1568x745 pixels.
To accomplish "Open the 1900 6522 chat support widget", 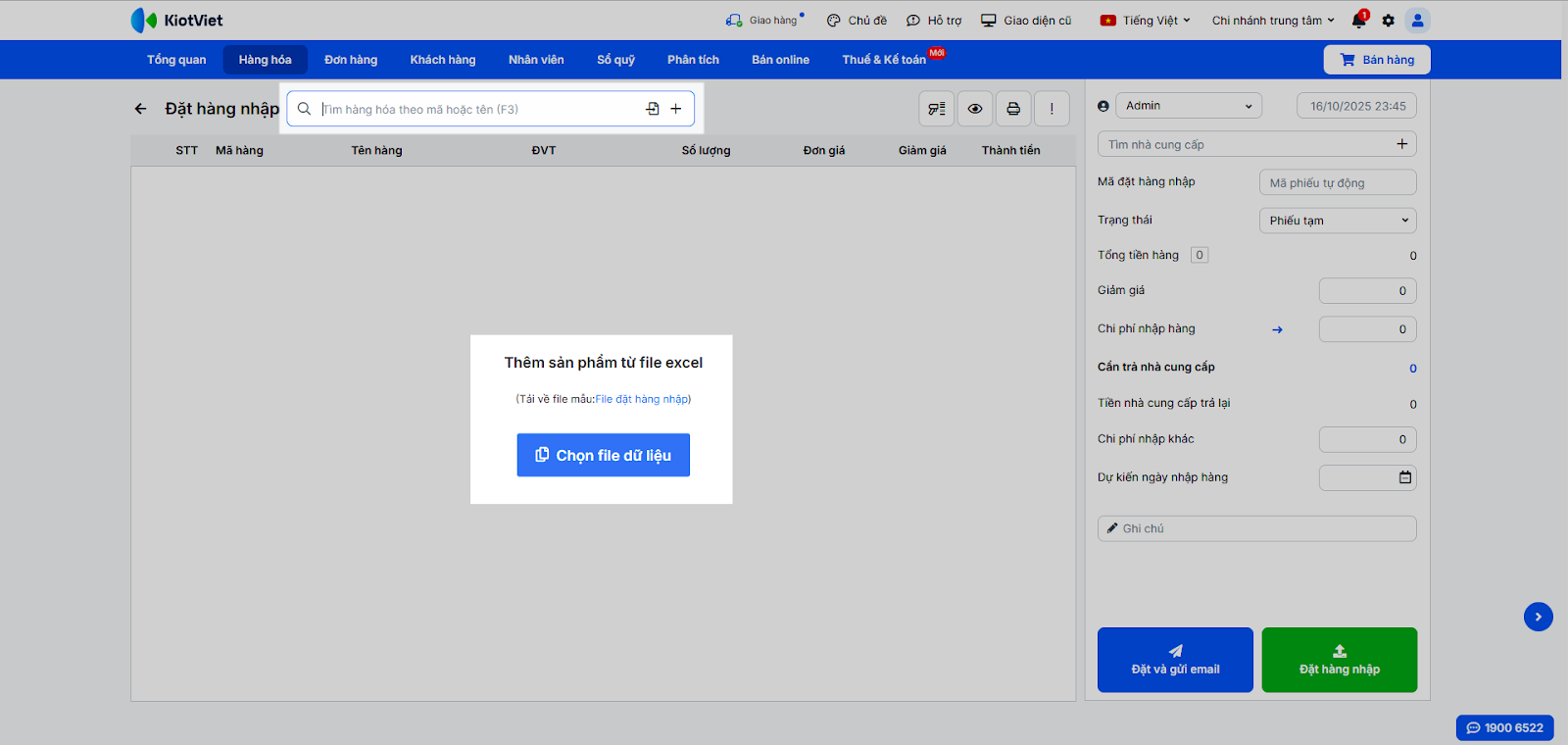I will coord(1505,727).
